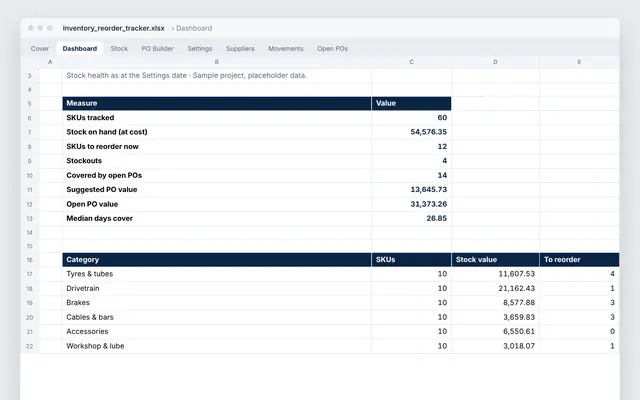640x400 pixels.
Task: Select the 6,550.61 stock value cell
Action: (495, 331)
